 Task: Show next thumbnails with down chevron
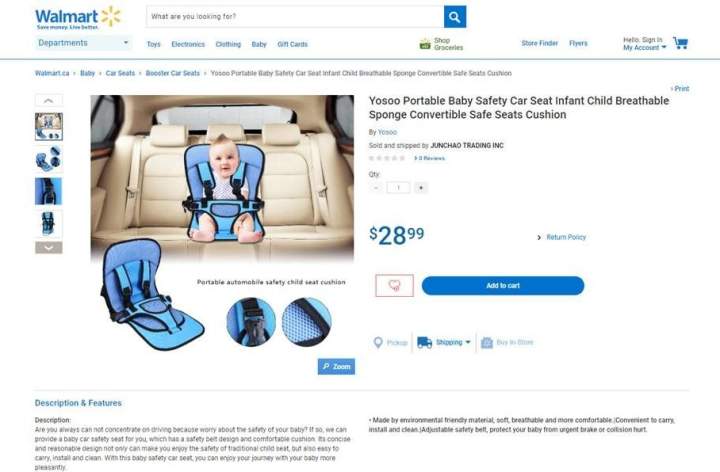pos(49,247)
